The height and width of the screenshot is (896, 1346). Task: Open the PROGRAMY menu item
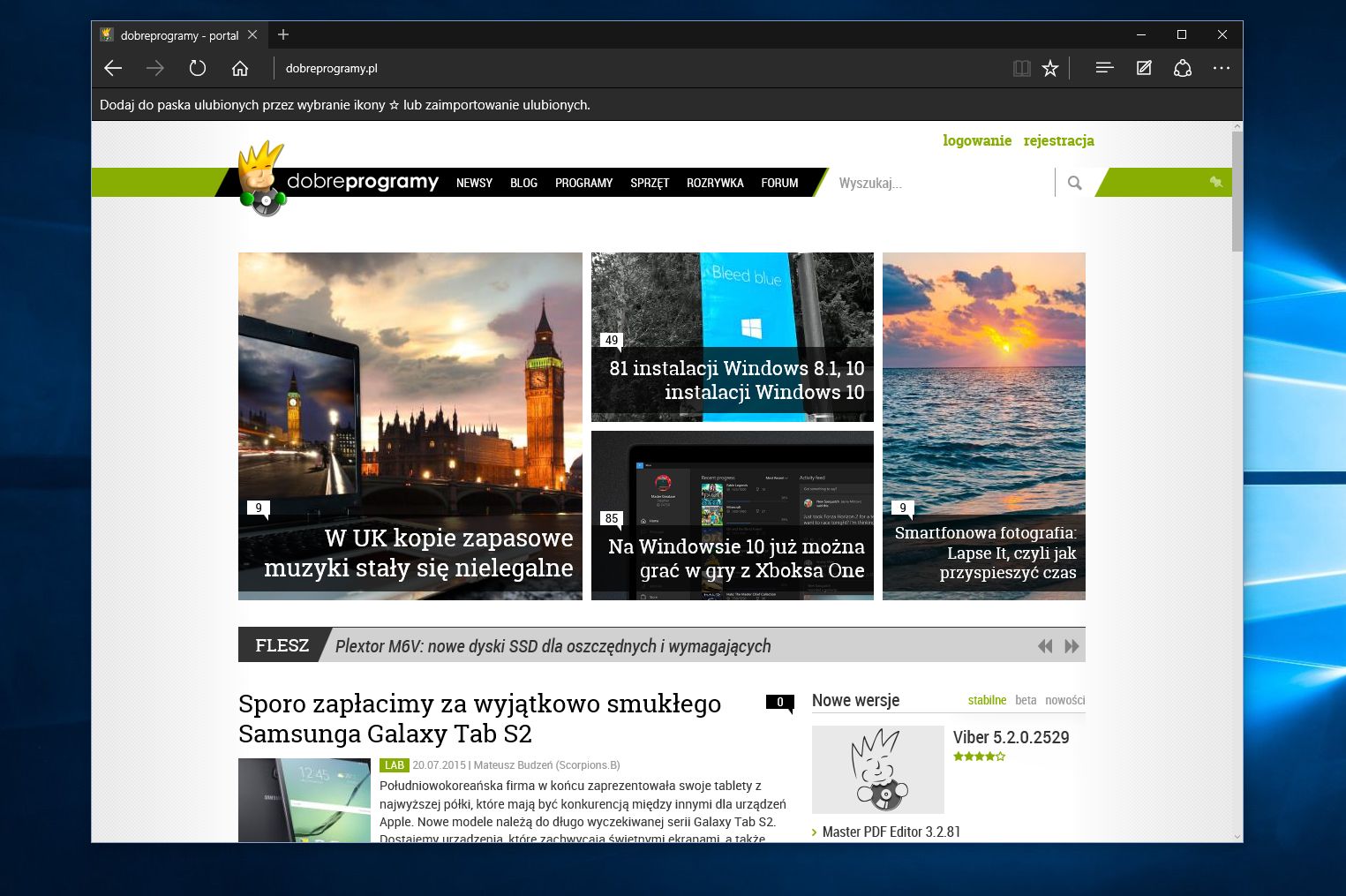pos(583,183)
